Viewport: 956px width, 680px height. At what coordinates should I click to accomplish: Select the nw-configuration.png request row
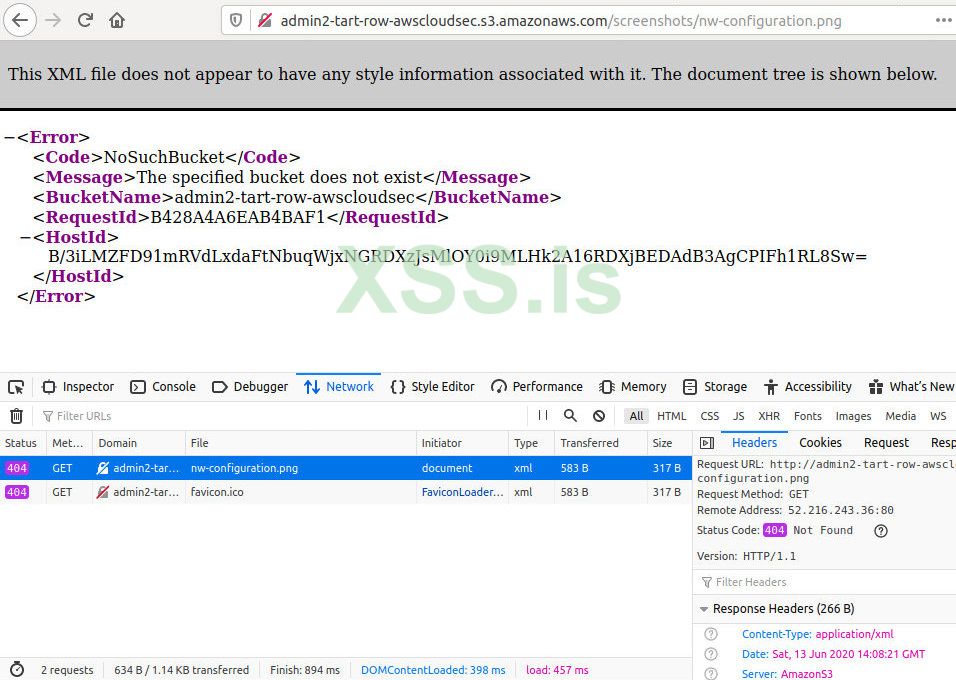pyautogui.click(x=346, y=468)
